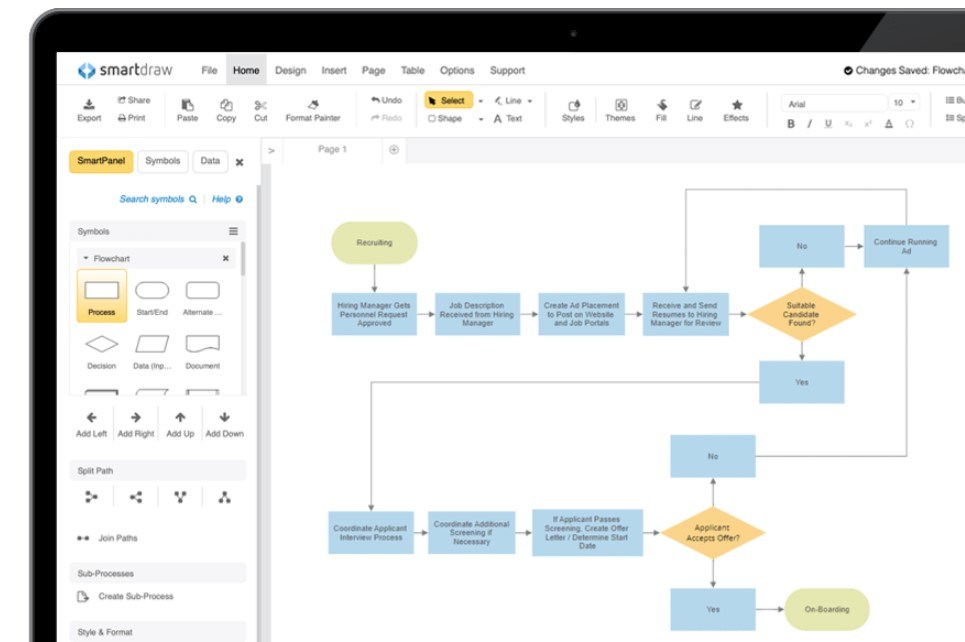
Task: Click the Search symbols link
Action: click(x=158, y=199)
